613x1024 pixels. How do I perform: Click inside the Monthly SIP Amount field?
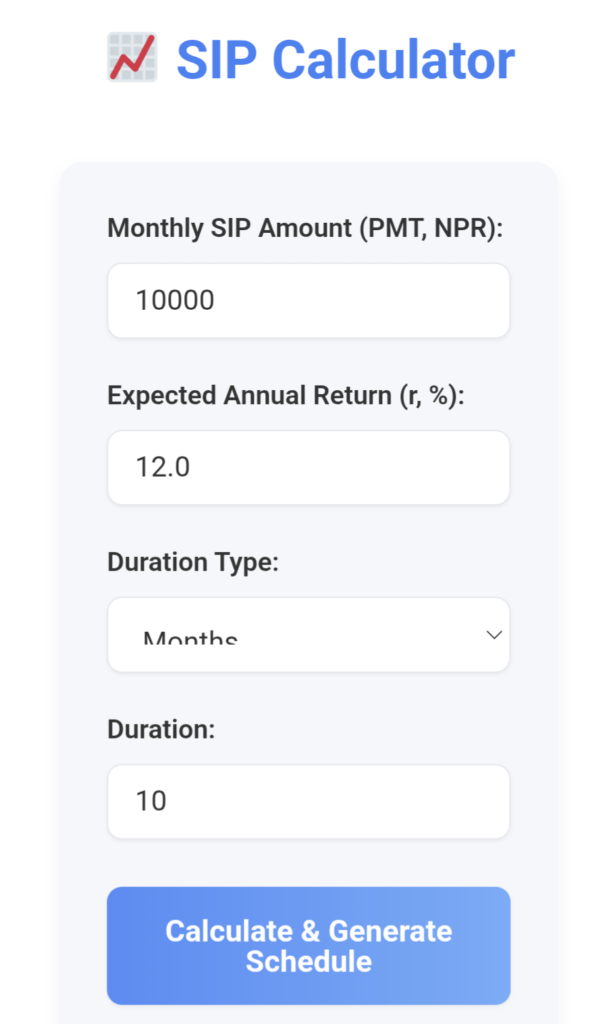pos(308,300)
